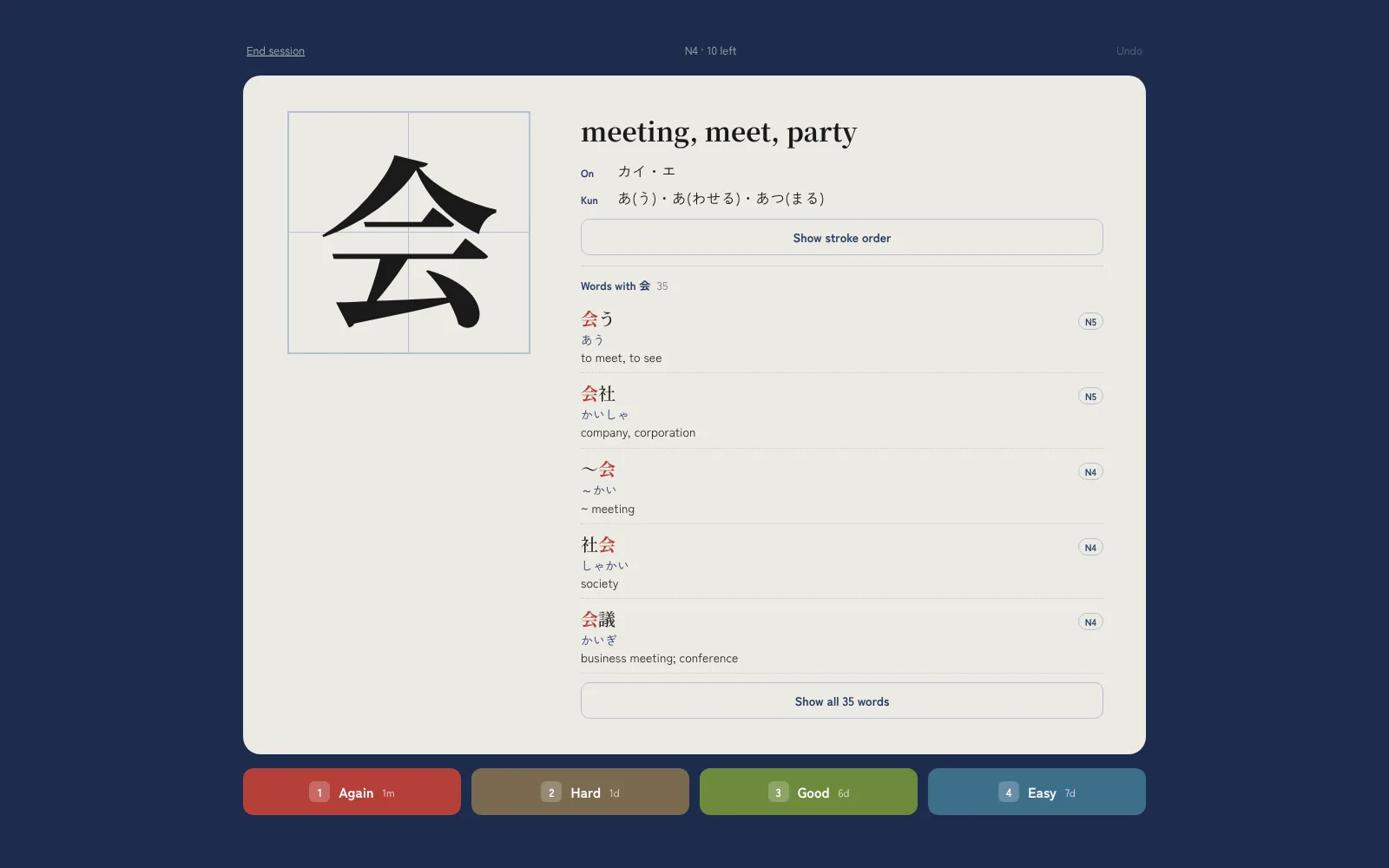Image resolution: width=1389 pixels, height=868 pixels.
Task: Click the 'N4 · 10 left' session counter
Action: pos(710,51)
